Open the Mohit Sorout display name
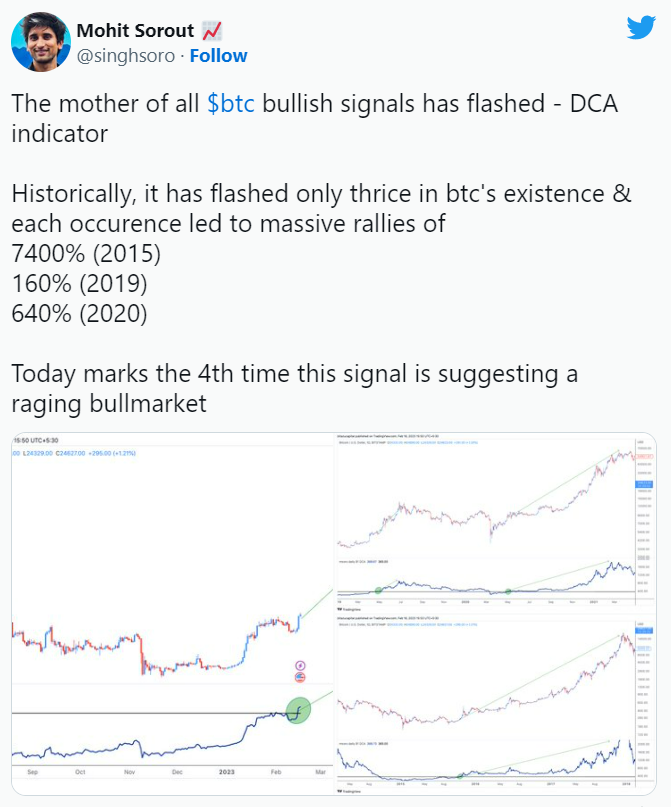The image size is (671, 807). 135,31
